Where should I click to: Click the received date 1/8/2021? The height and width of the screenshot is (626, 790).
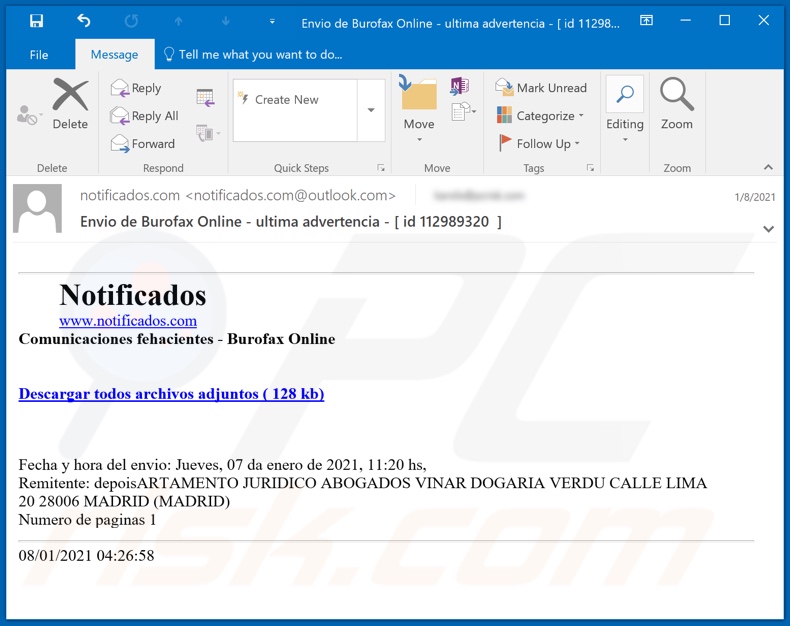tap(755, 197)
